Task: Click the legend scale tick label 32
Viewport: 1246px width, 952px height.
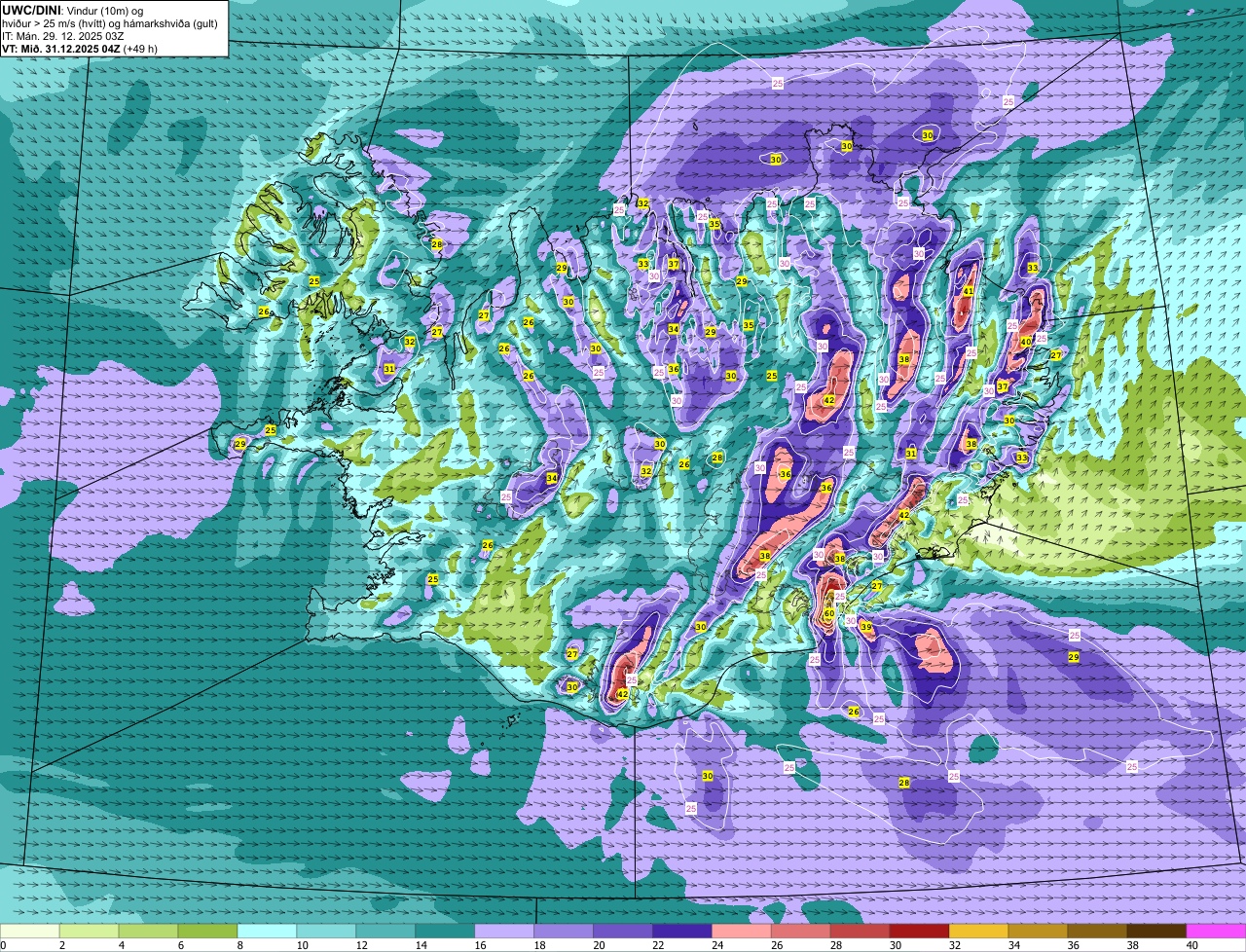Action: point(955,945)
